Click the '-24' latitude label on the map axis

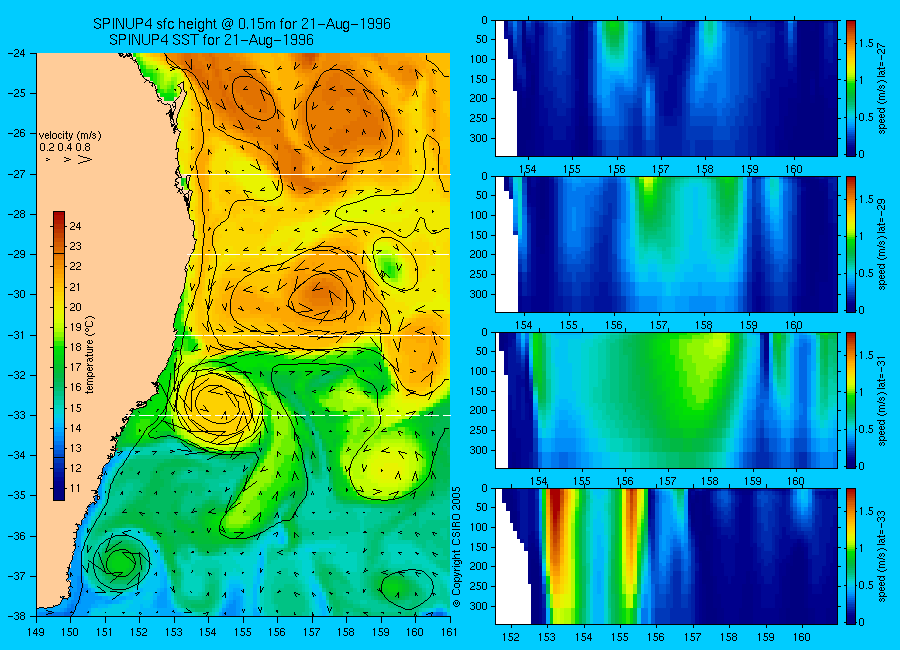[17, 53]
